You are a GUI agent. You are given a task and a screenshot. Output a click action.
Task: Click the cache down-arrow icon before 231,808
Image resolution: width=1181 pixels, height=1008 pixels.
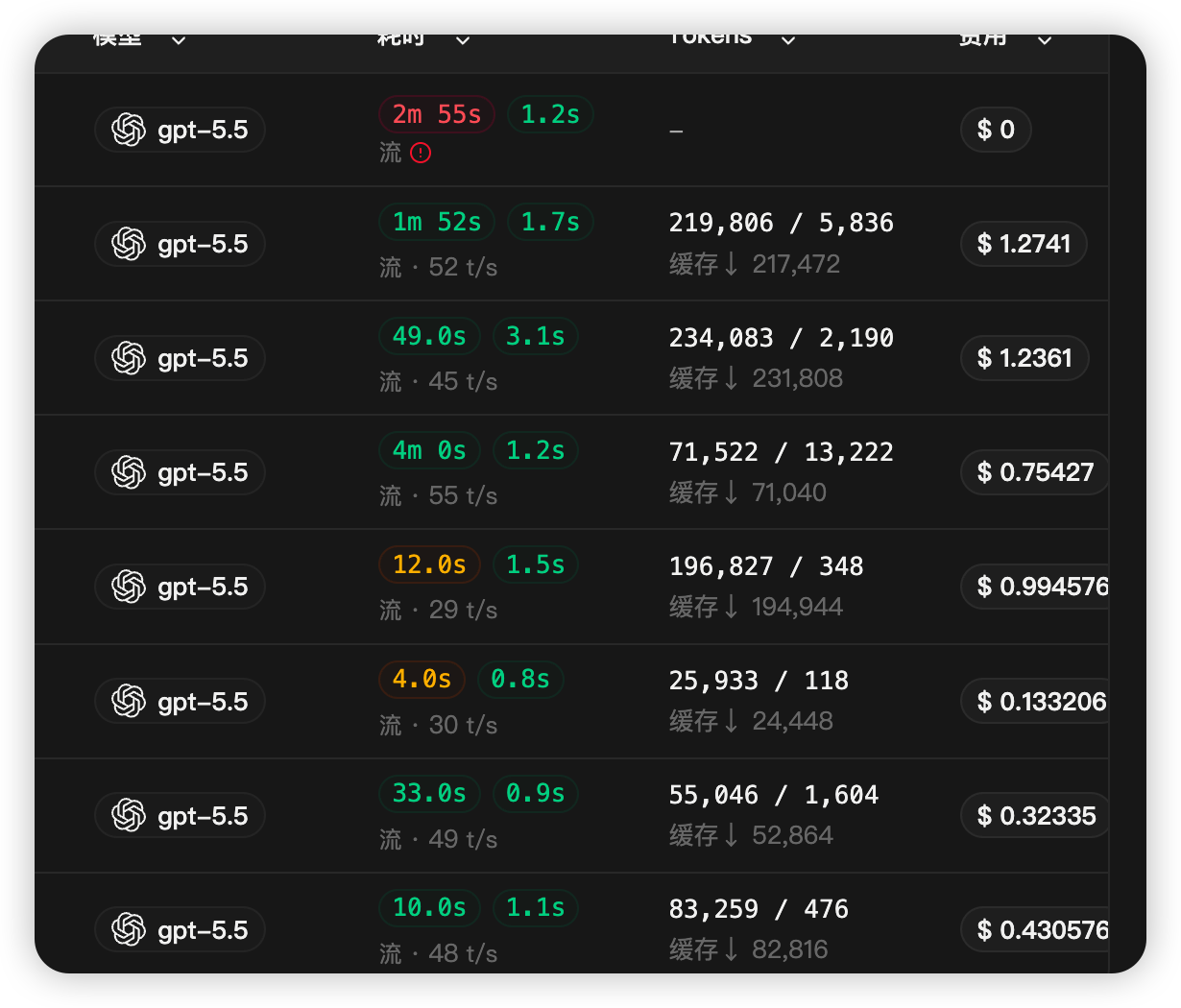coord(732,378)
